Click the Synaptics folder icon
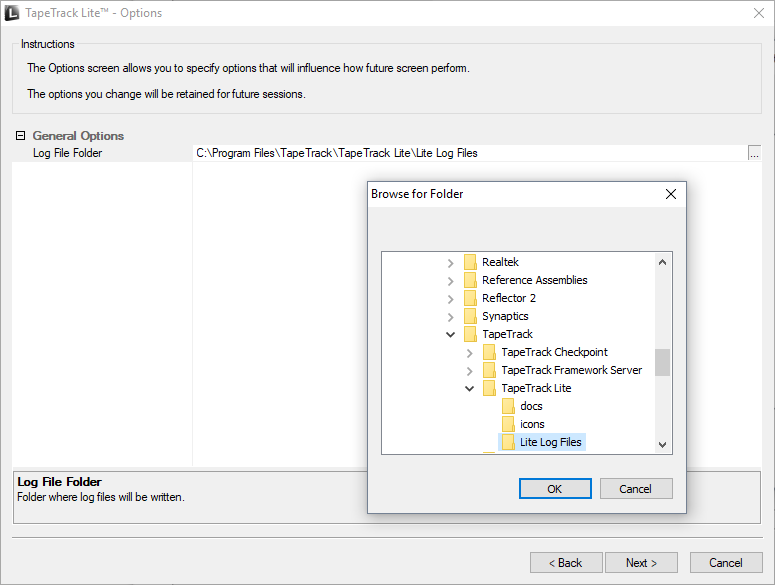The height and width of the screenshot is (585, 775). coord(470,316)
